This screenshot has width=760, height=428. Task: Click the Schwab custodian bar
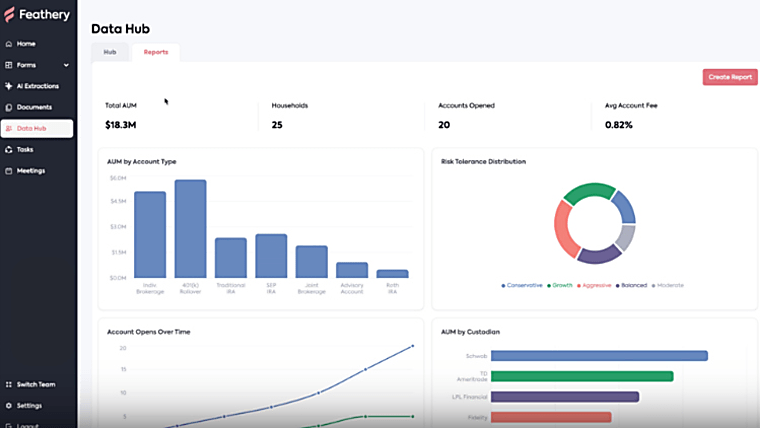pyautogui.click(x=599, y=356)
